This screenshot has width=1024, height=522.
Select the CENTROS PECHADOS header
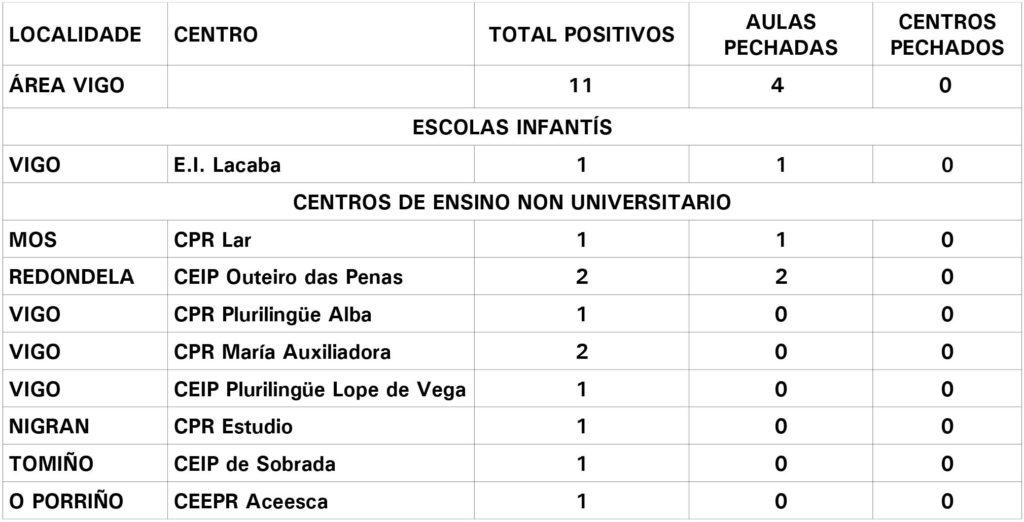click(946, 35)
